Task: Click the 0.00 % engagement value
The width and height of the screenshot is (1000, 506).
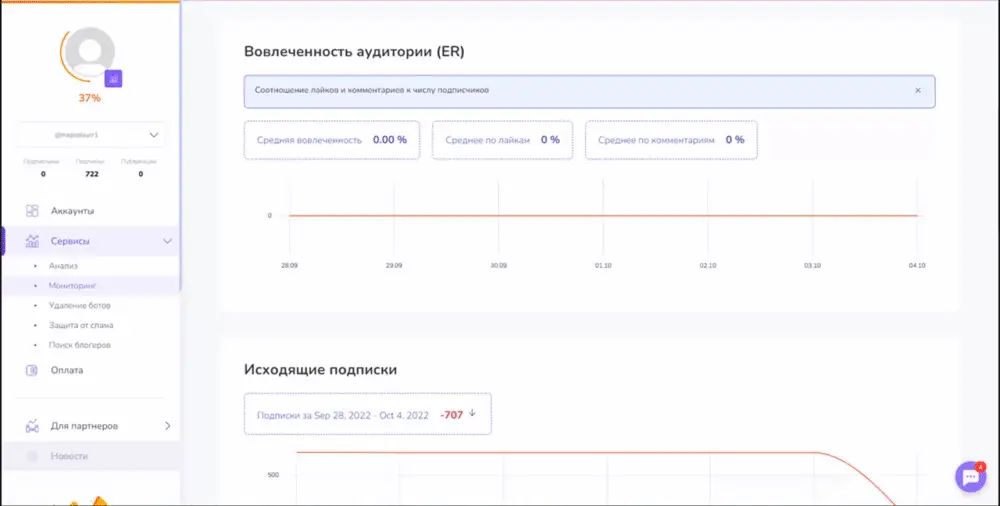Action: pos(390,140)
